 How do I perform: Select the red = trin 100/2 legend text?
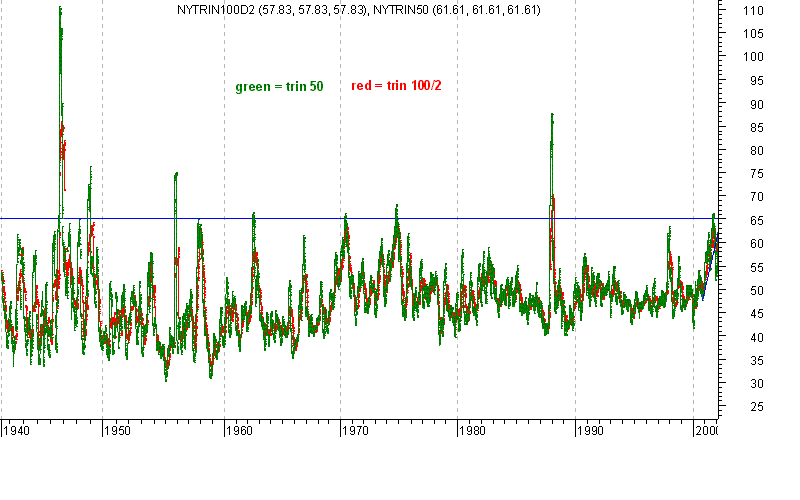[396, 86]
